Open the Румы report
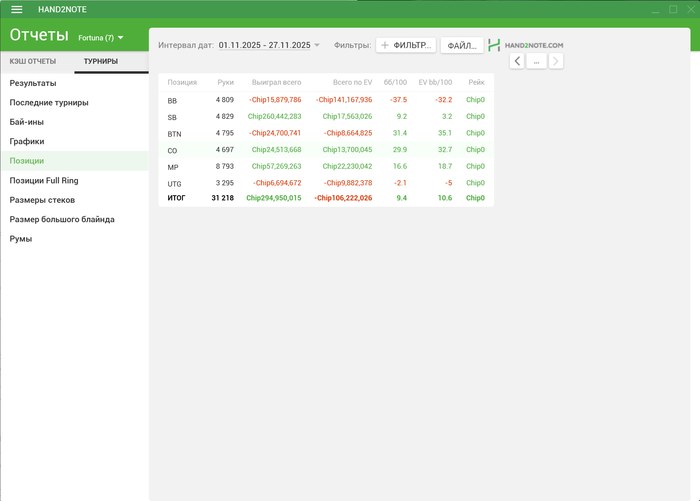Image resolution: width=700 pixels, height=501 pixels. click(x=21, y=238)
